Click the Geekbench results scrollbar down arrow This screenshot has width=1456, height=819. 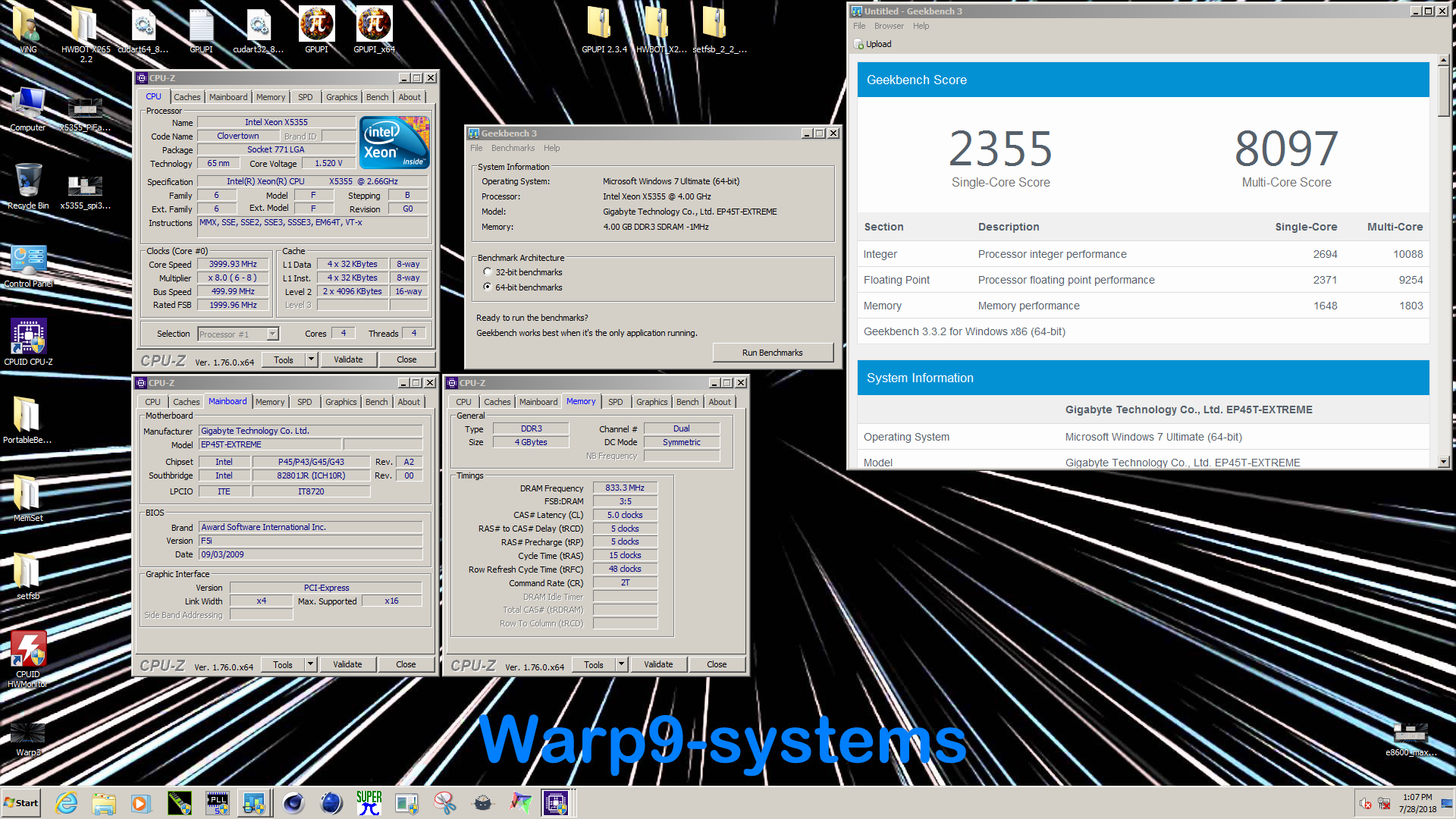[1443, 461]
